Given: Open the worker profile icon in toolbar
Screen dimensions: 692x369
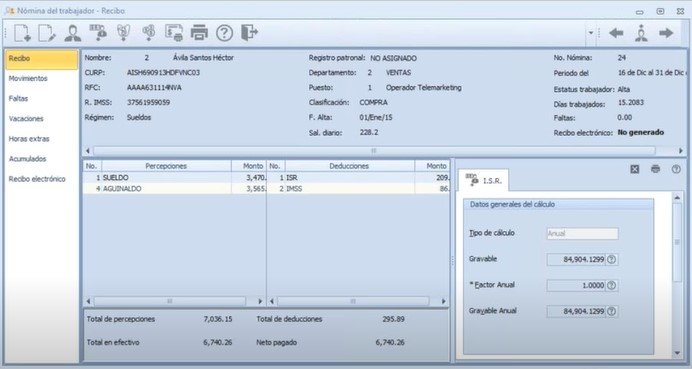Looking at the screenshot, I should (x=72, y=33).
